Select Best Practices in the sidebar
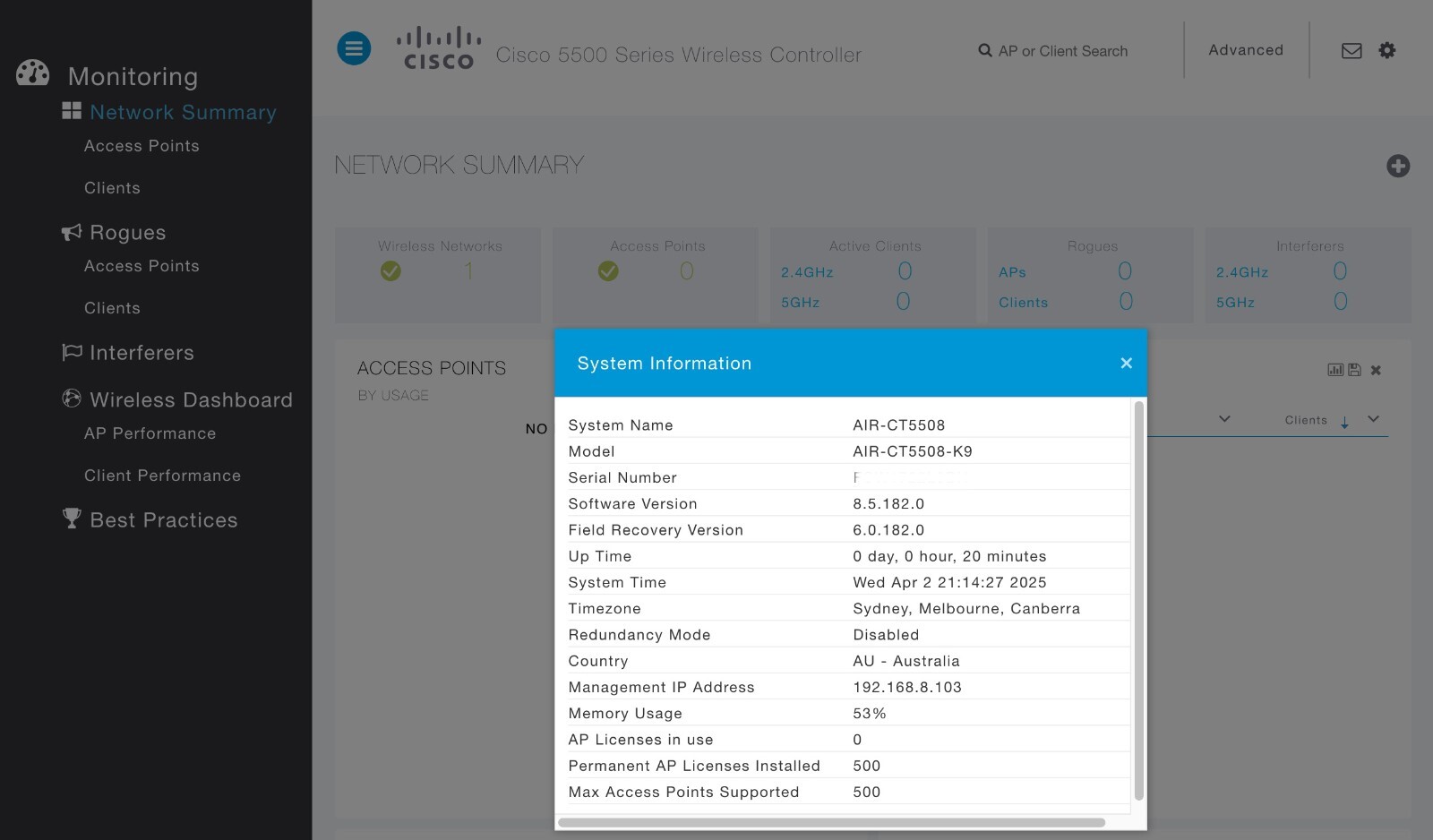 pyautogui.click(x=164, y=520)
